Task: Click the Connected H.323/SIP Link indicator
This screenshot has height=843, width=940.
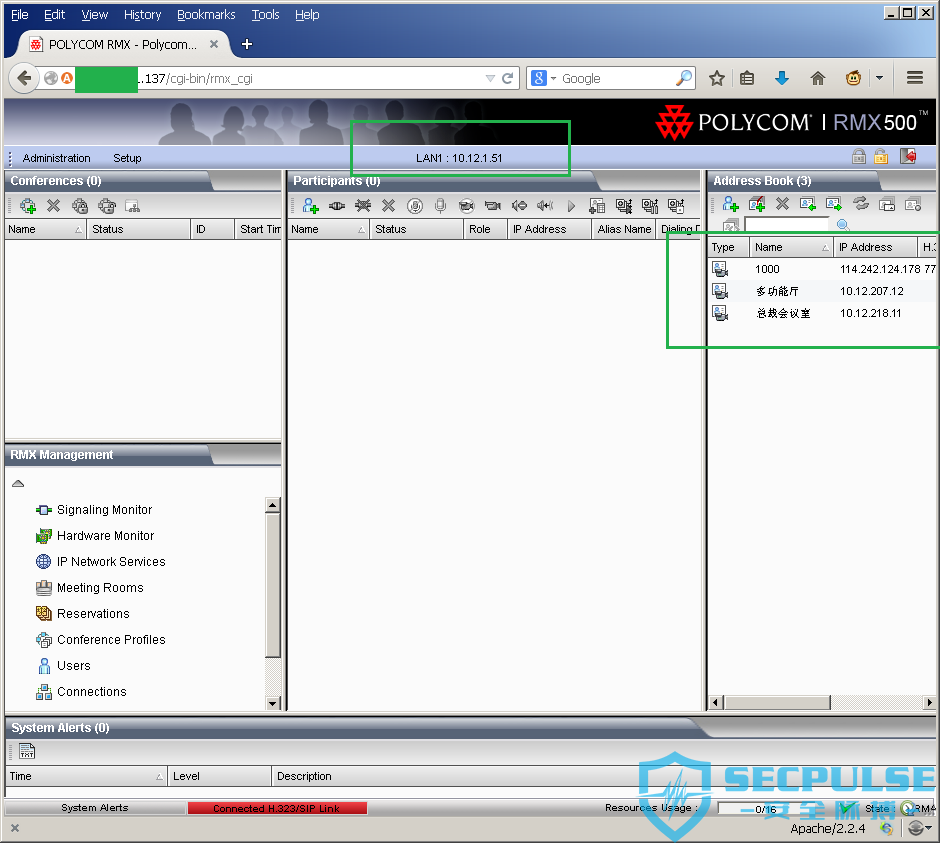Action: pyautogui.click(x=277, y=808)
